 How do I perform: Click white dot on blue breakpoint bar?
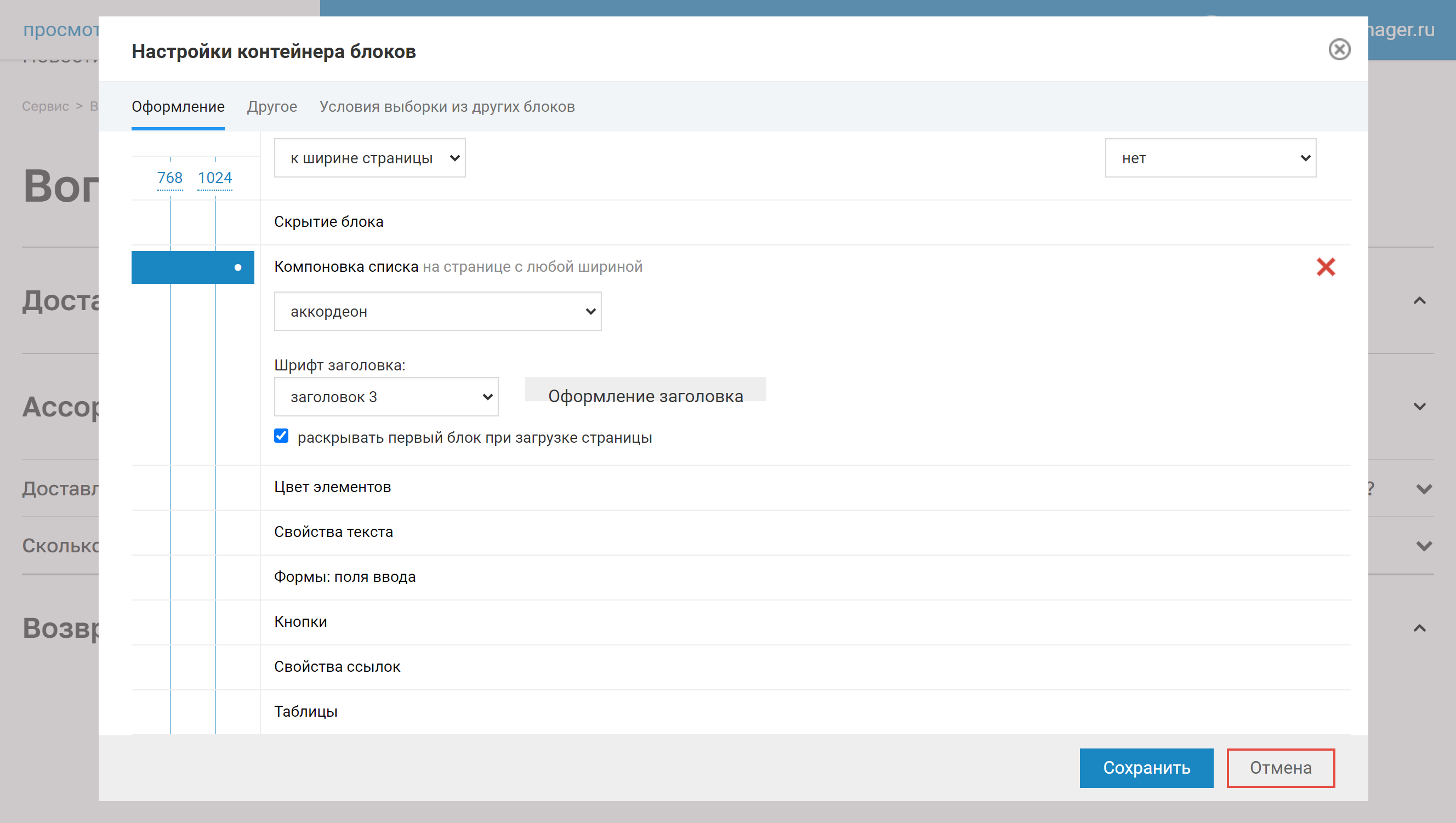[x=238, y=267]
